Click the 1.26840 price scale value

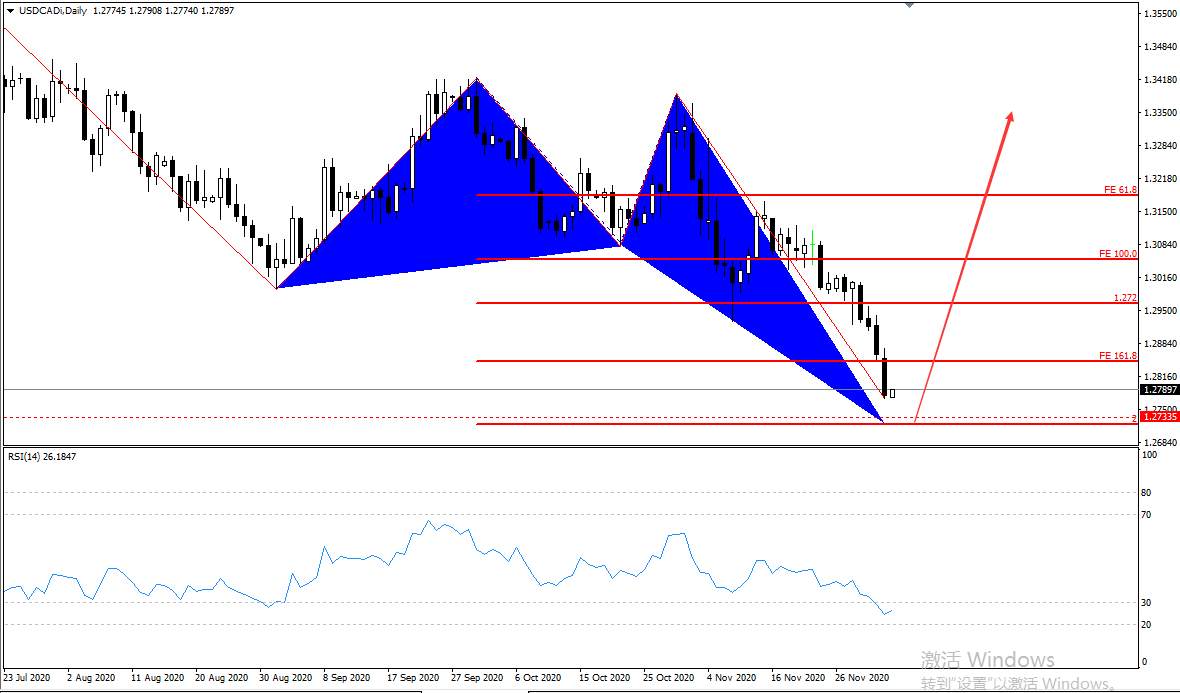point(1160,443)
